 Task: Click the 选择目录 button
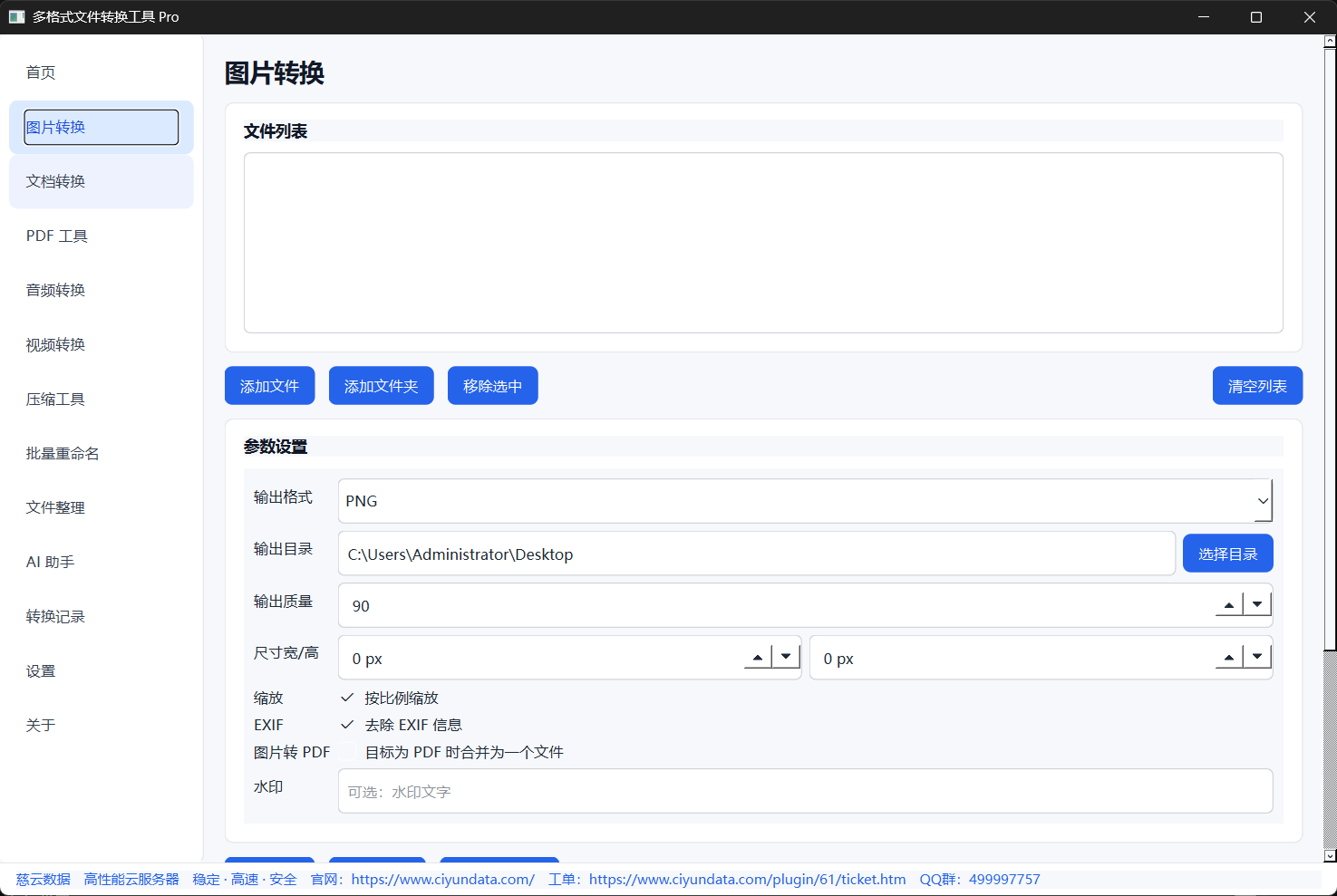1227,554
